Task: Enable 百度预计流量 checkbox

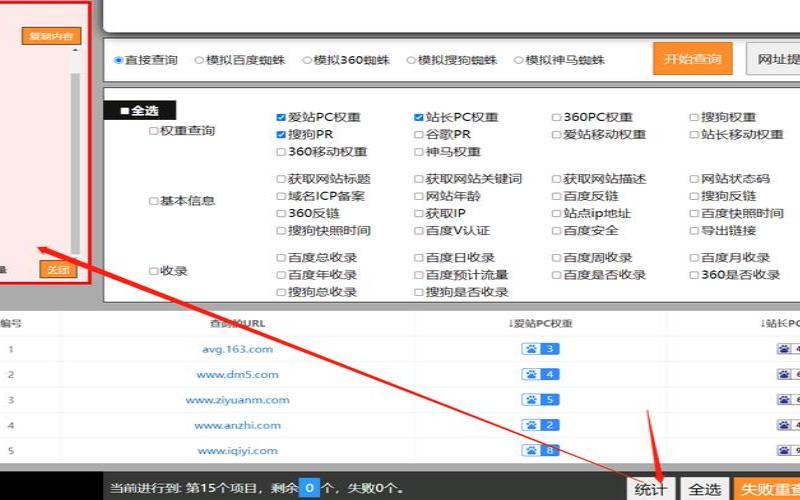Action: pos(419,275)
